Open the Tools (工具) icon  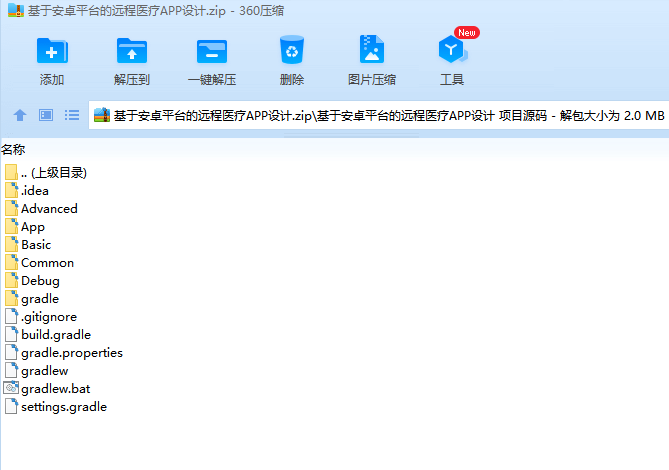452,49
